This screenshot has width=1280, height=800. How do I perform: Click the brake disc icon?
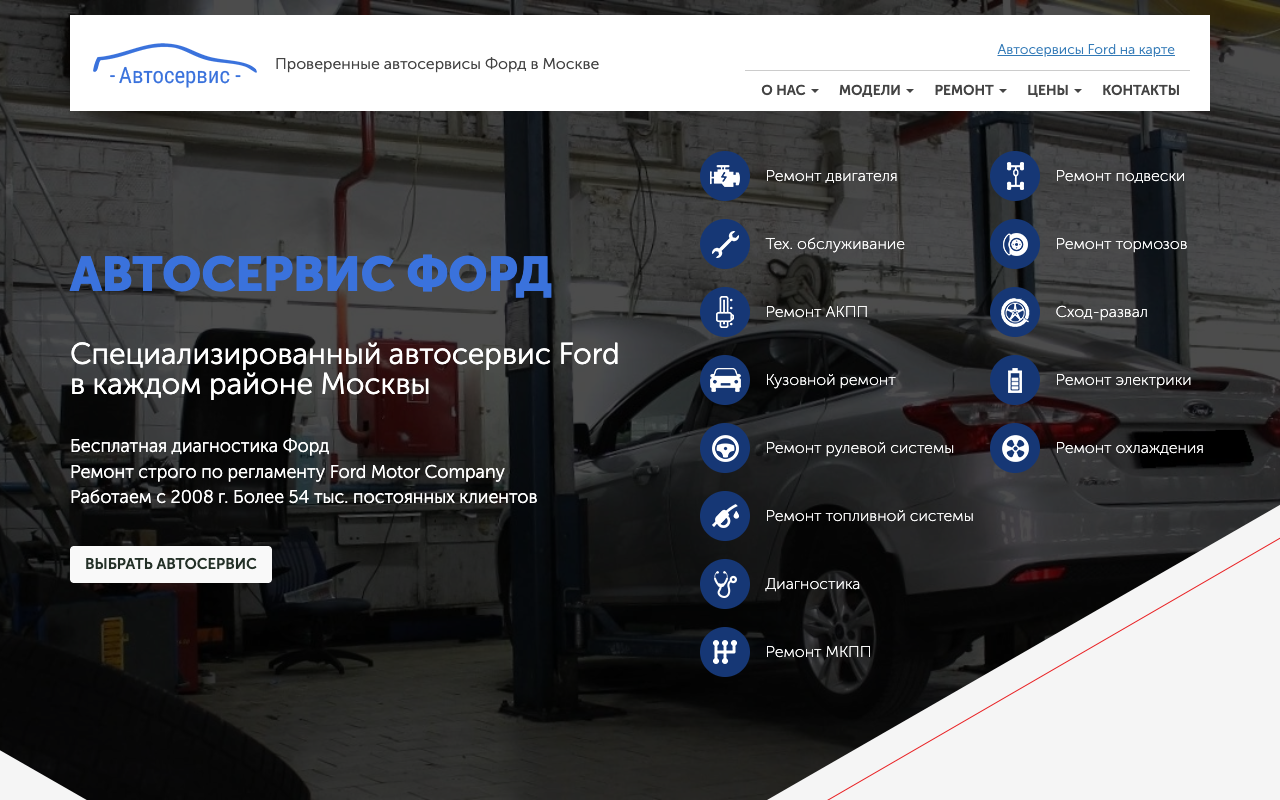pos(1015,244)
